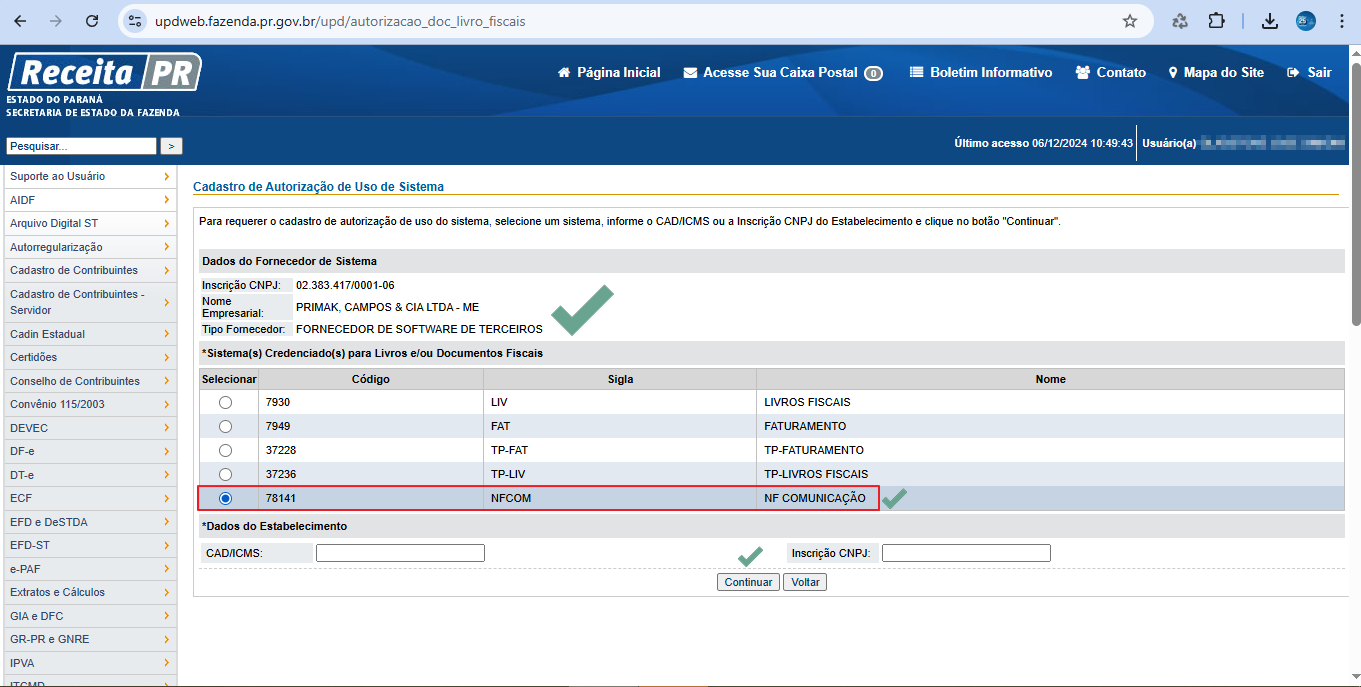Expand Autorregularização sidebar item
The image size is (1361, 687).
(x=89, y=247)
